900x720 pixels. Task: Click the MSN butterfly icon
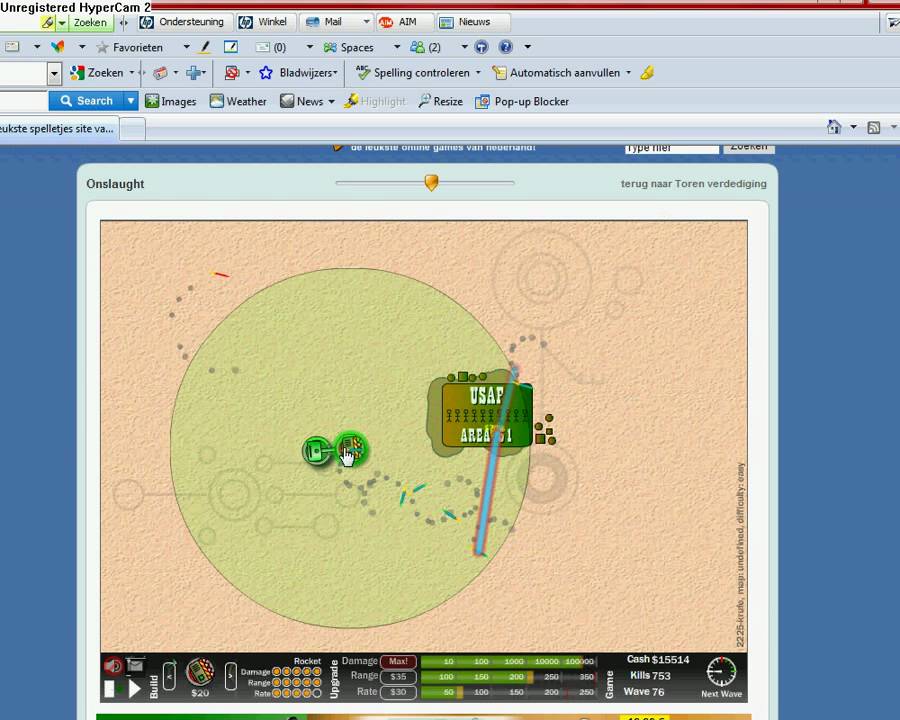(58, 47)
